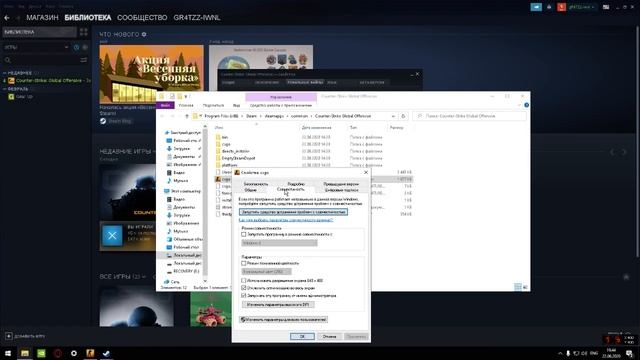Toggle the Run as administrator checkbox (Запускать от имени администратора)
Viewport: 640px width, 360px height.
(244, 295)
